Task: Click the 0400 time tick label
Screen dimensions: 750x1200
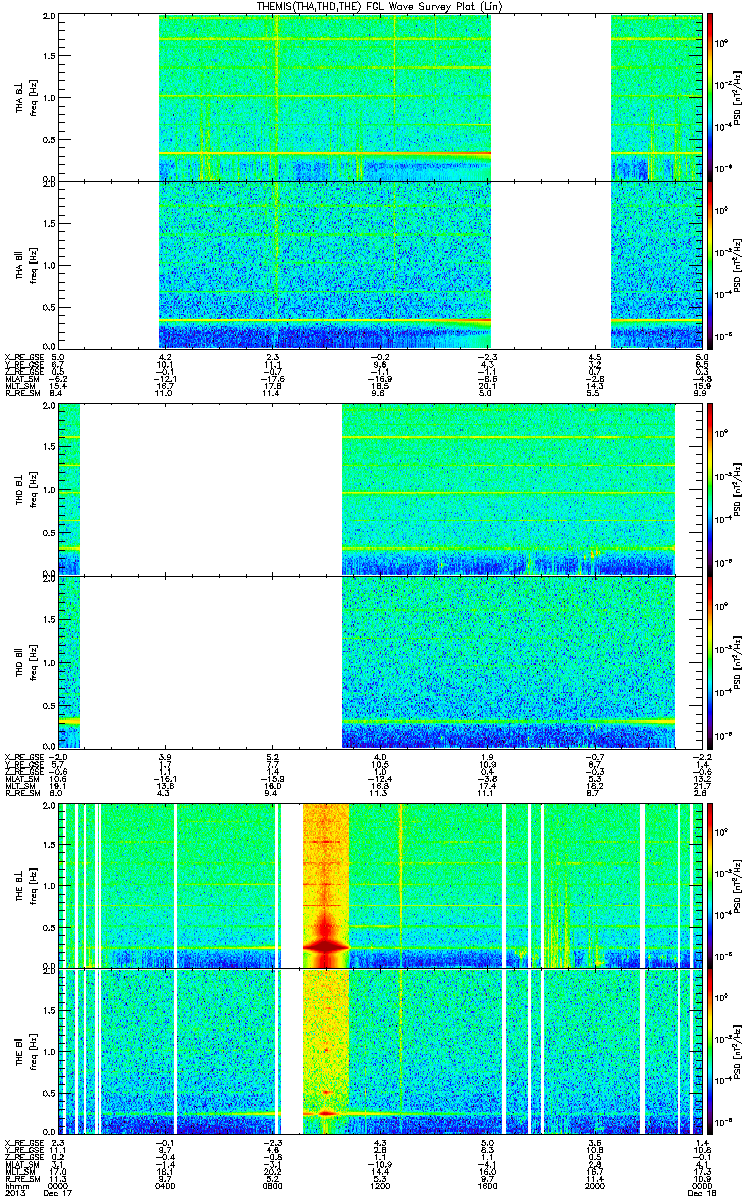Action: pyautogui.click(x=165, y=1185)
